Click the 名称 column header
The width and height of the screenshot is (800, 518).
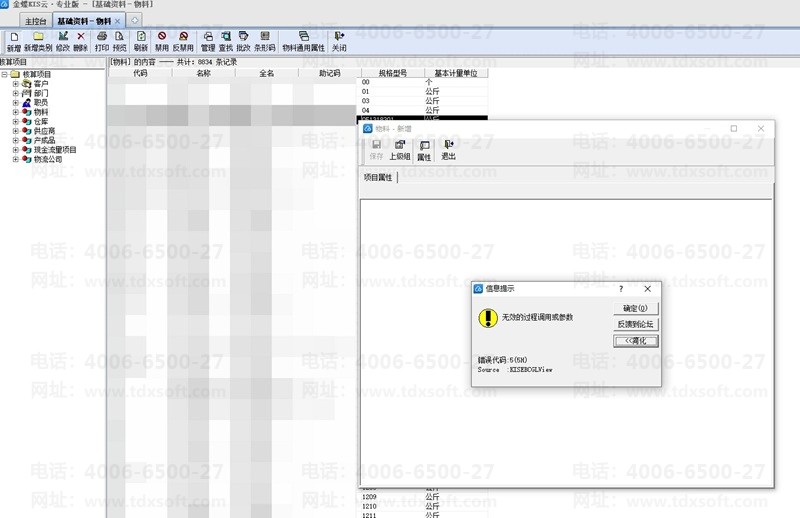[204, 73]
